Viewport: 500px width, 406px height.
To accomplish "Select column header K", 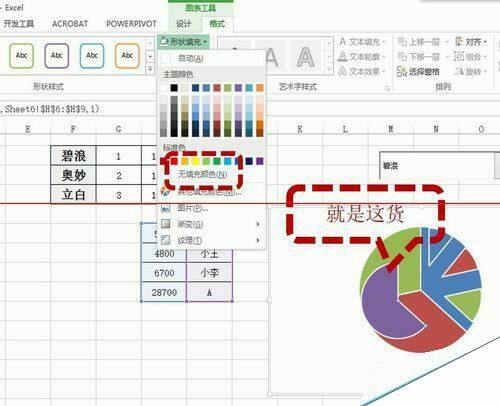I will click(x=300, y=129).
